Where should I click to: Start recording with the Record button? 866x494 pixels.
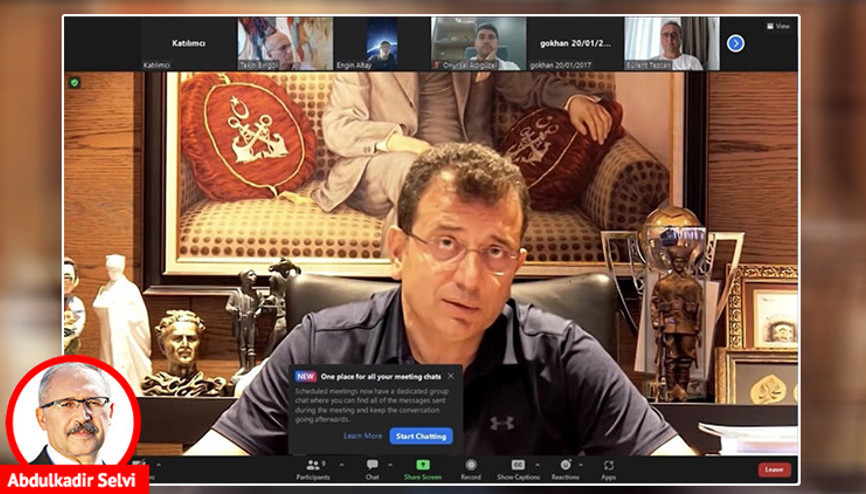coord(470,466)
